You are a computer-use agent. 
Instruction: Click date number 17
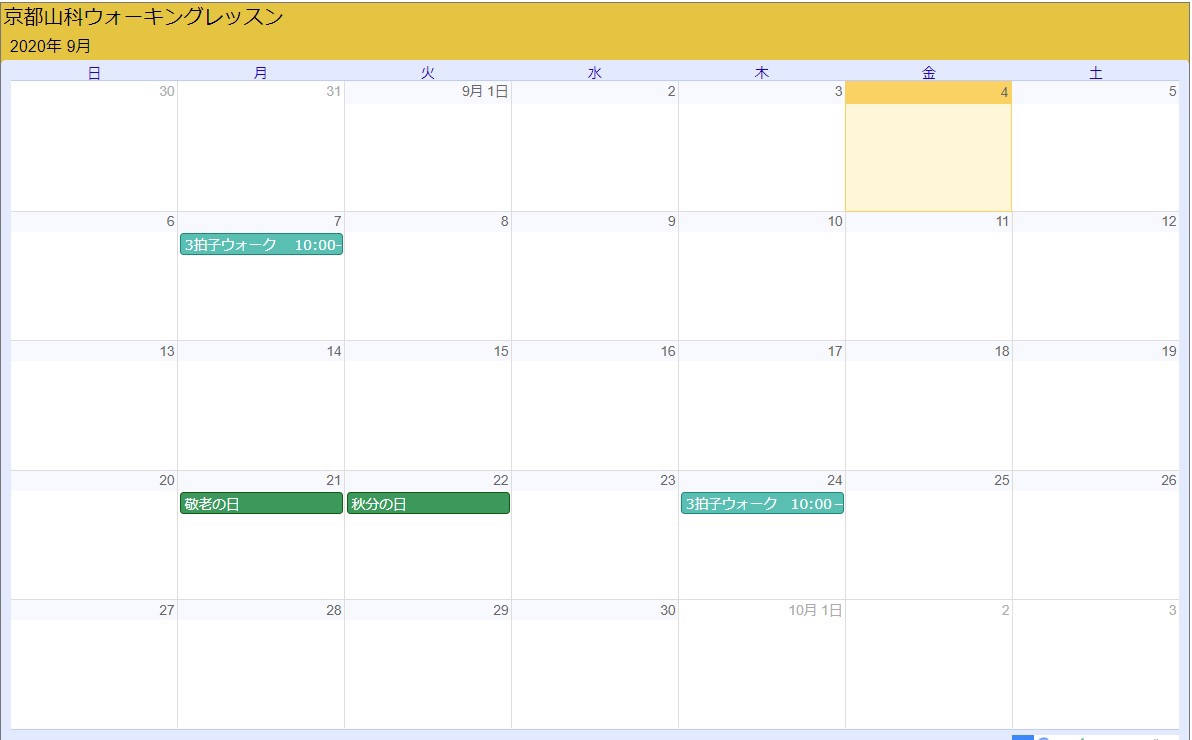tap(835, 351)
